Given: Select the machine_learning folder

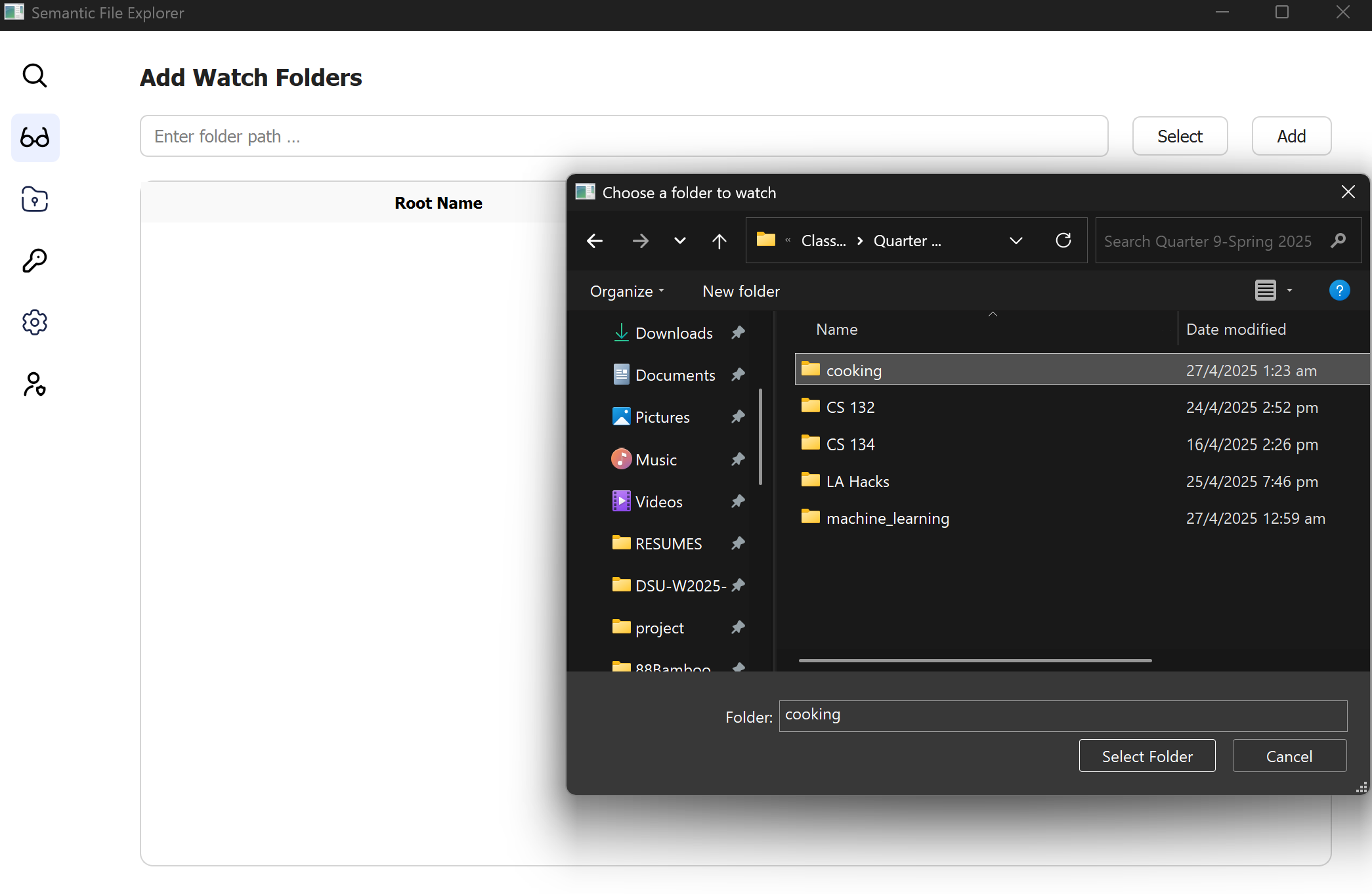Looking at the screenshot, I should (x=887, y=518).
